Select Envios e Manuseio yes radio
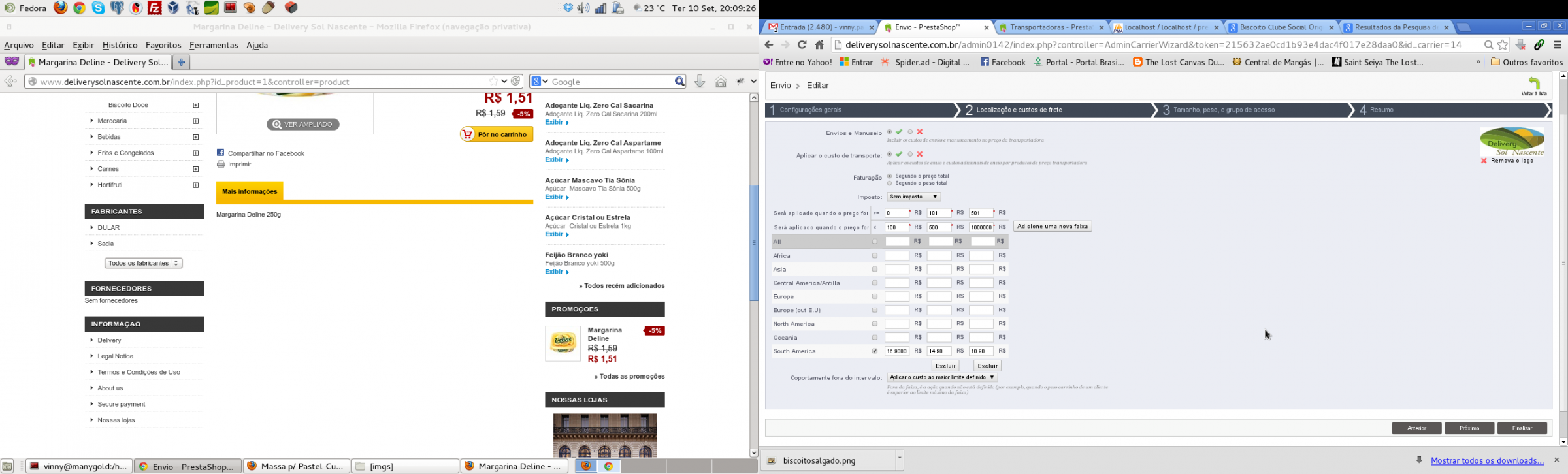 pyautogui.click(x=889, y=132)
